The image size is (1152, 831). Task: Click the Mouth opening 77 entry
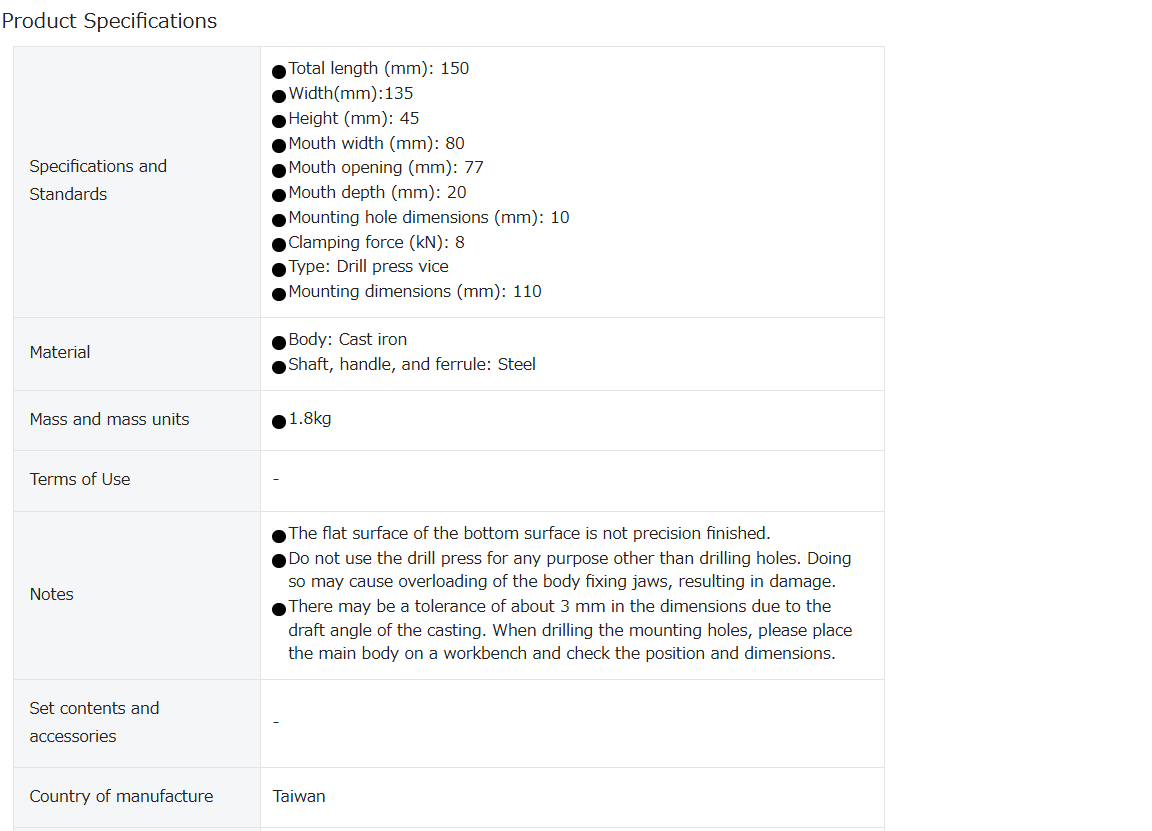pos(386,168)
